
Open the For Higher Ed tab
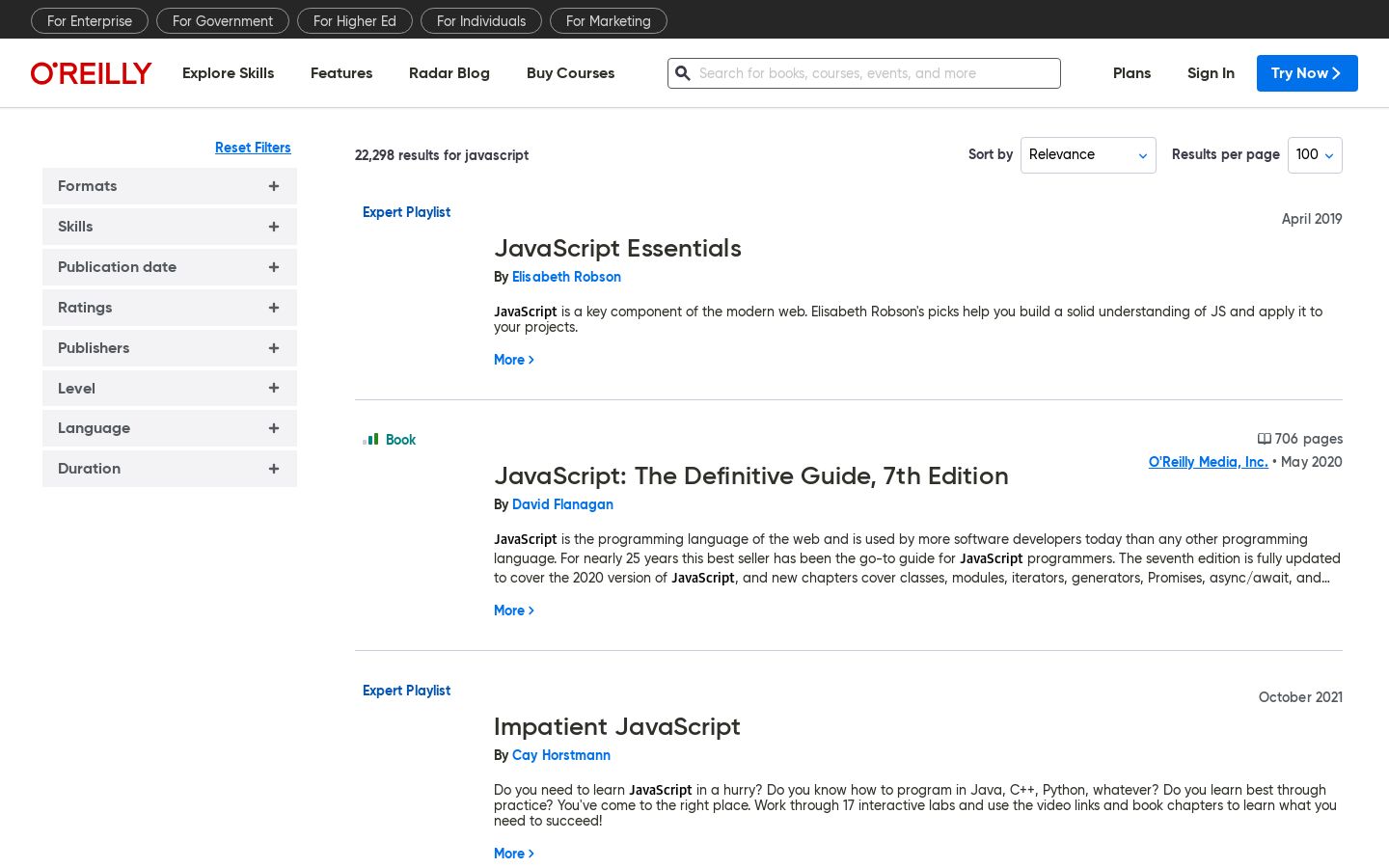point(355,20)
